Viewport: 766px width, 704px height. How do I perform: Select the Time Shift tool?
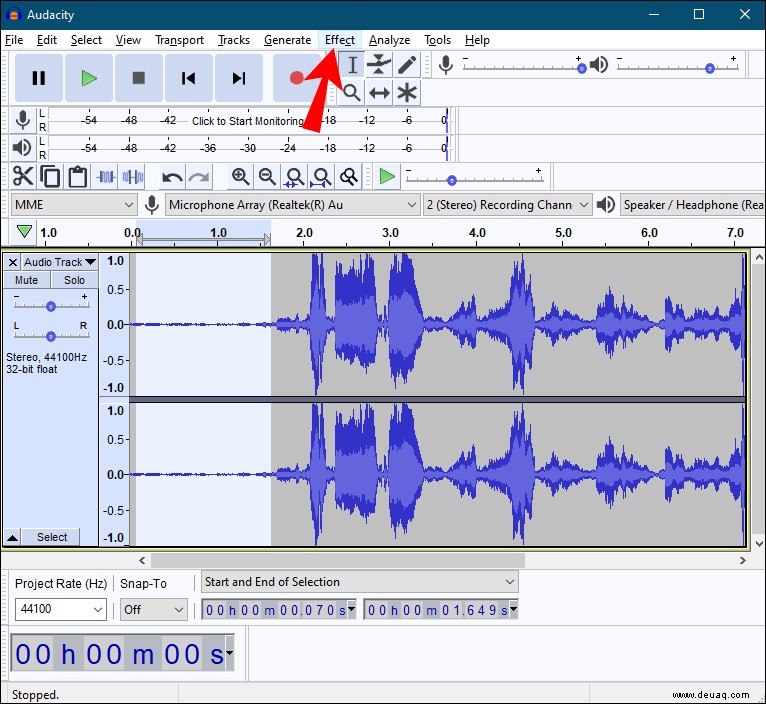point(379,92)
